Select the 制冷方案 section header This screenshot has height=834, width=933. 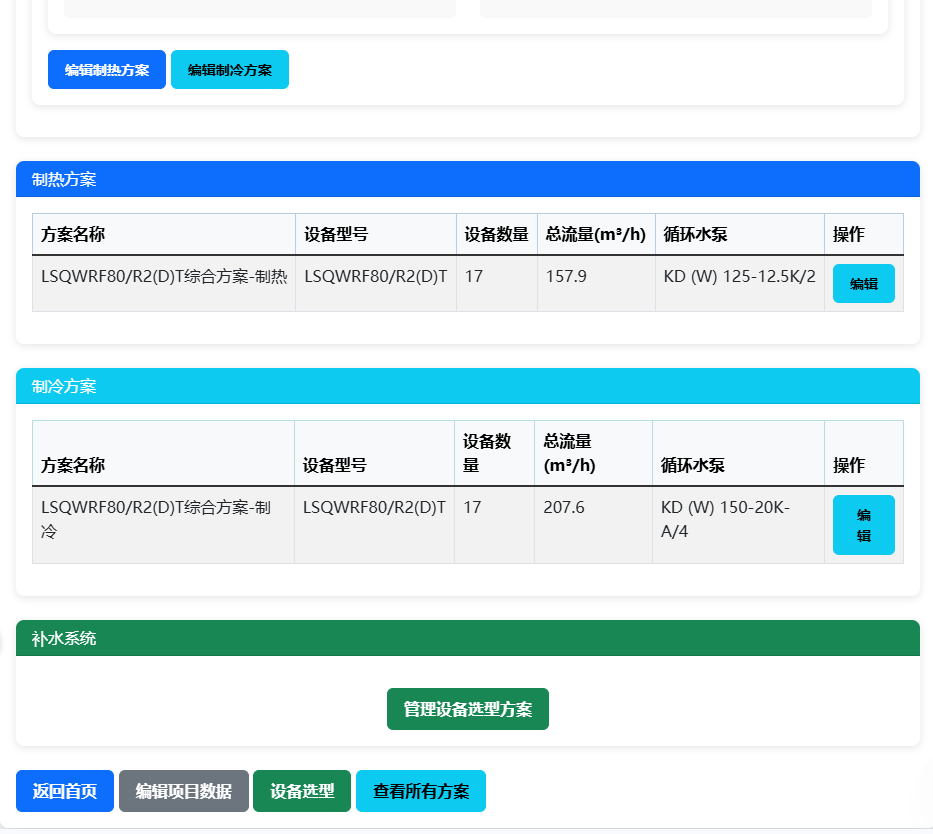(468, 386)
